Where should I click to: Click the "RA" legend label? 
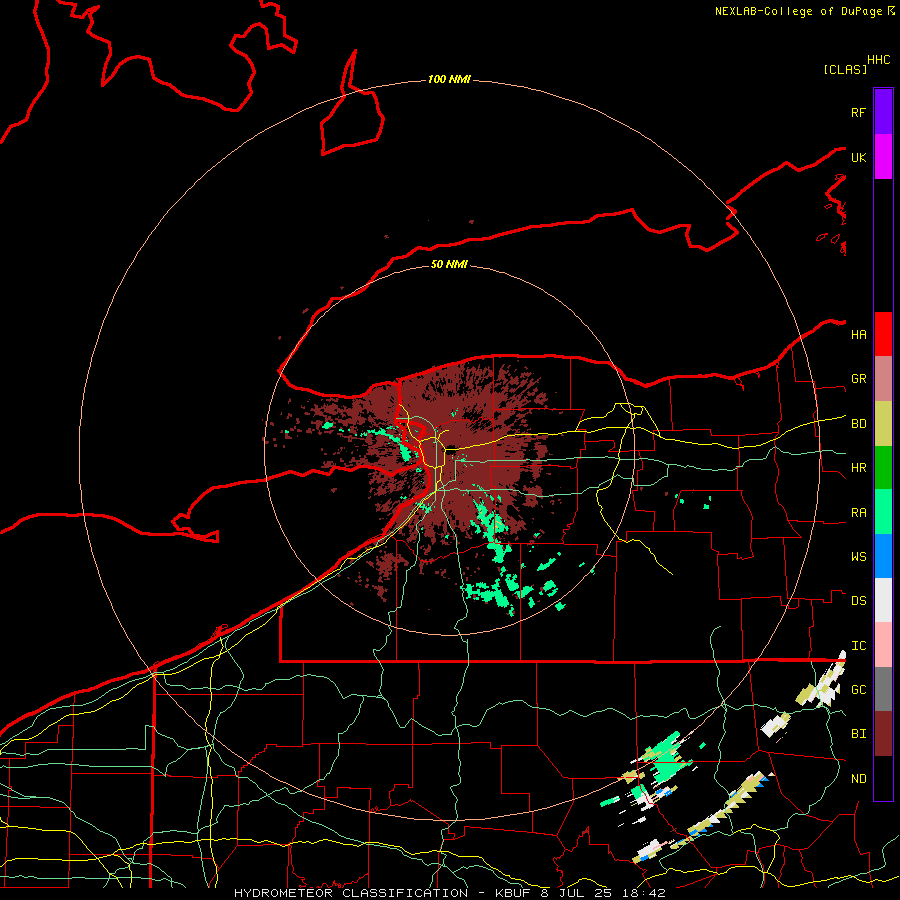pos(858,513)
